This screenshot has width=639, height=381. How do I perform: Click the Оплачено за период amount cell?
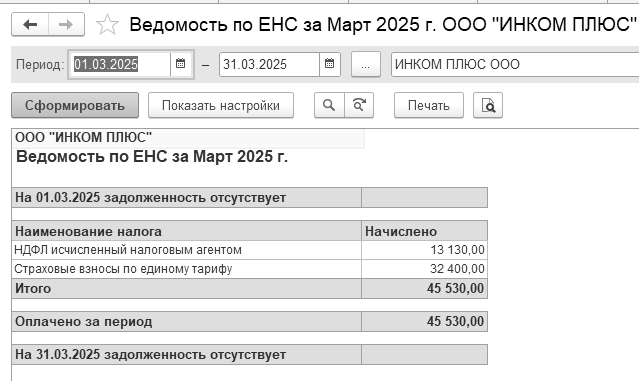click(424, 322)
